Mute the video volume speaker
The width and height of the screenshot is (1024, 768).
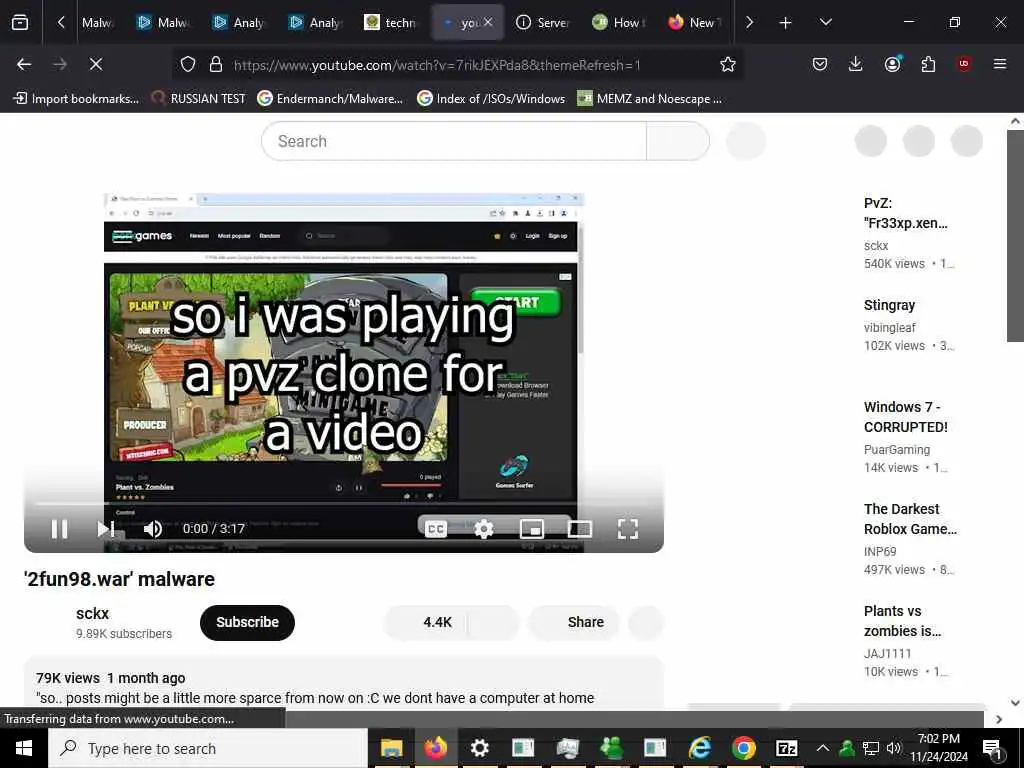pos(152,529)
